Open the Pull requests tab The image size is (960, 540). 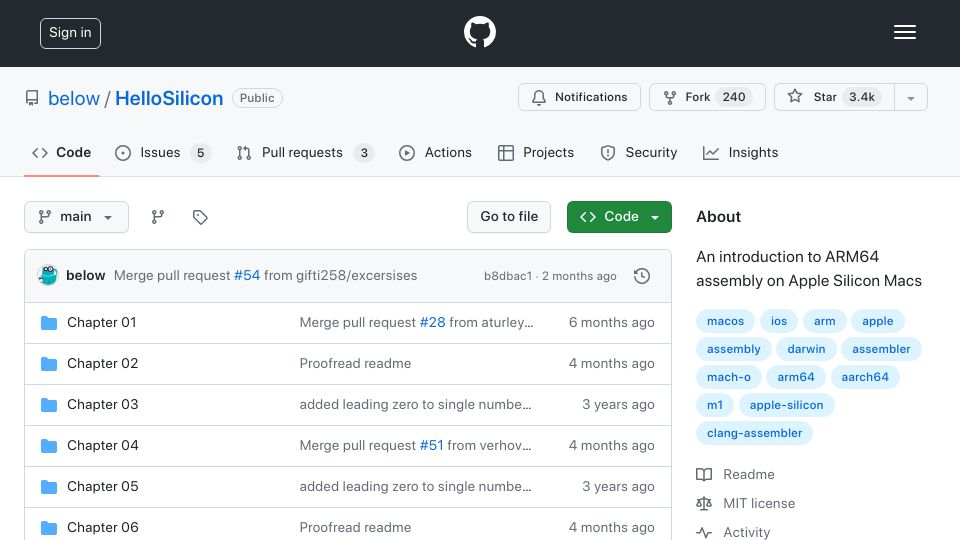[305, 152]
